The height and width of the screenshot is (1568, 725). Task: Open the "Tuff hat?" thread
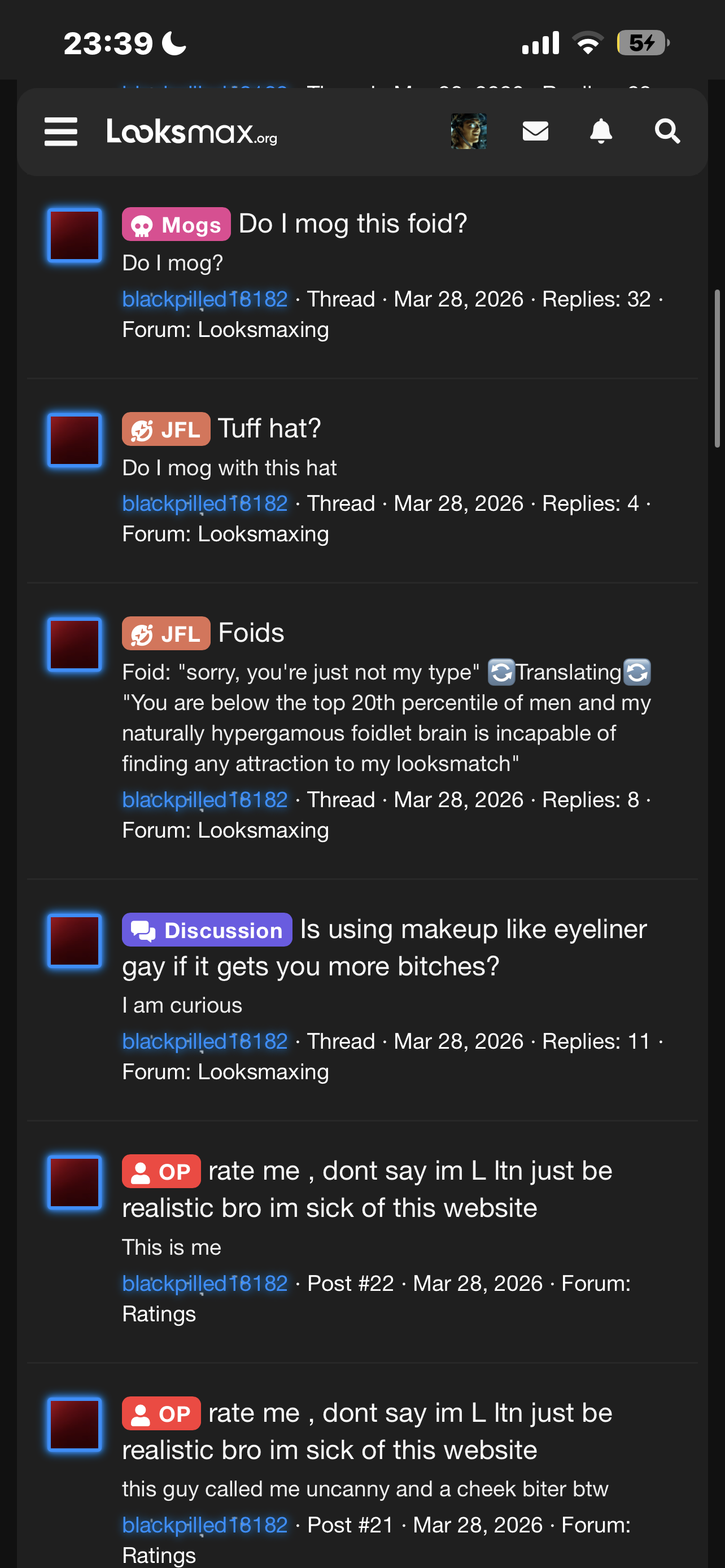pos(269,428)
